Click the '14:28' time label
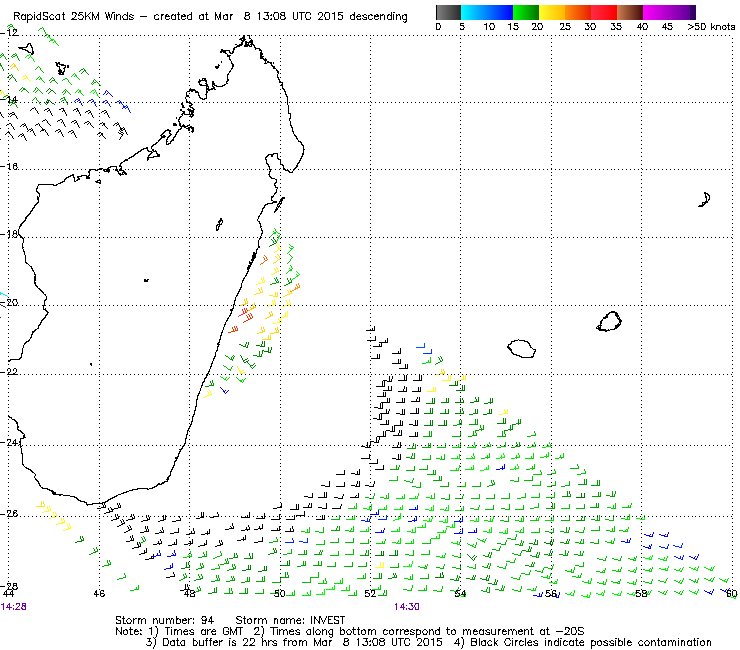Viewport: 740px width, 650px height. [x=14, y=607]
